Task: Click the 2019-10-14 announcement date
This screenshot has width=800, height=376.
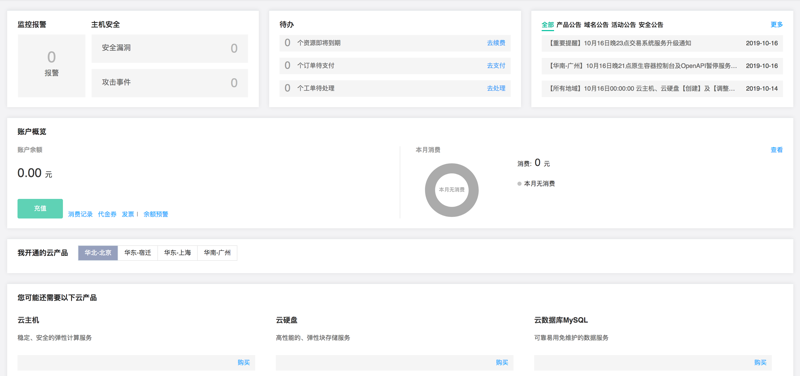Action: click(762, 88)
